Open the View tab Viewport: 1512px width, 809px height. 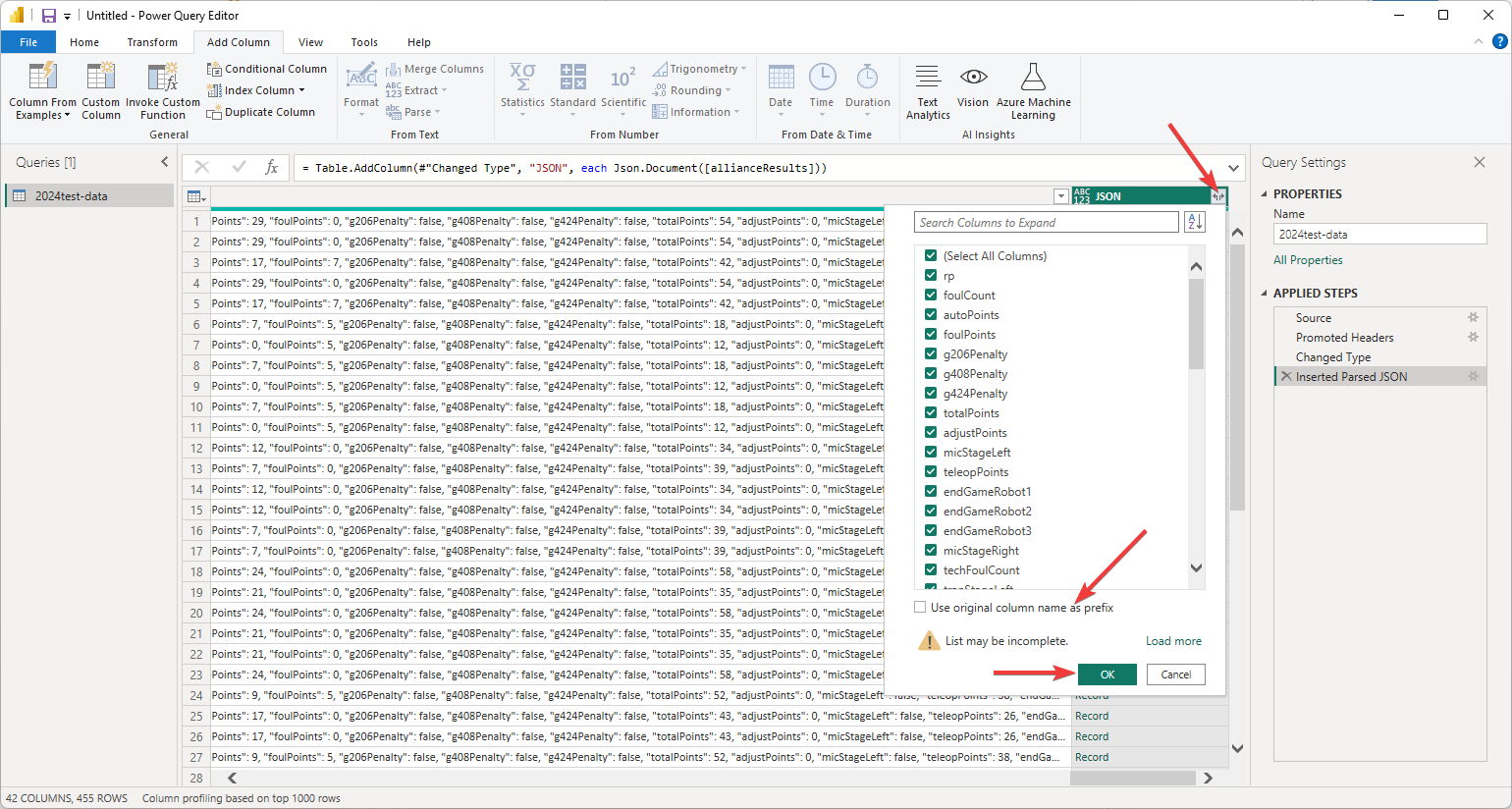311,42
